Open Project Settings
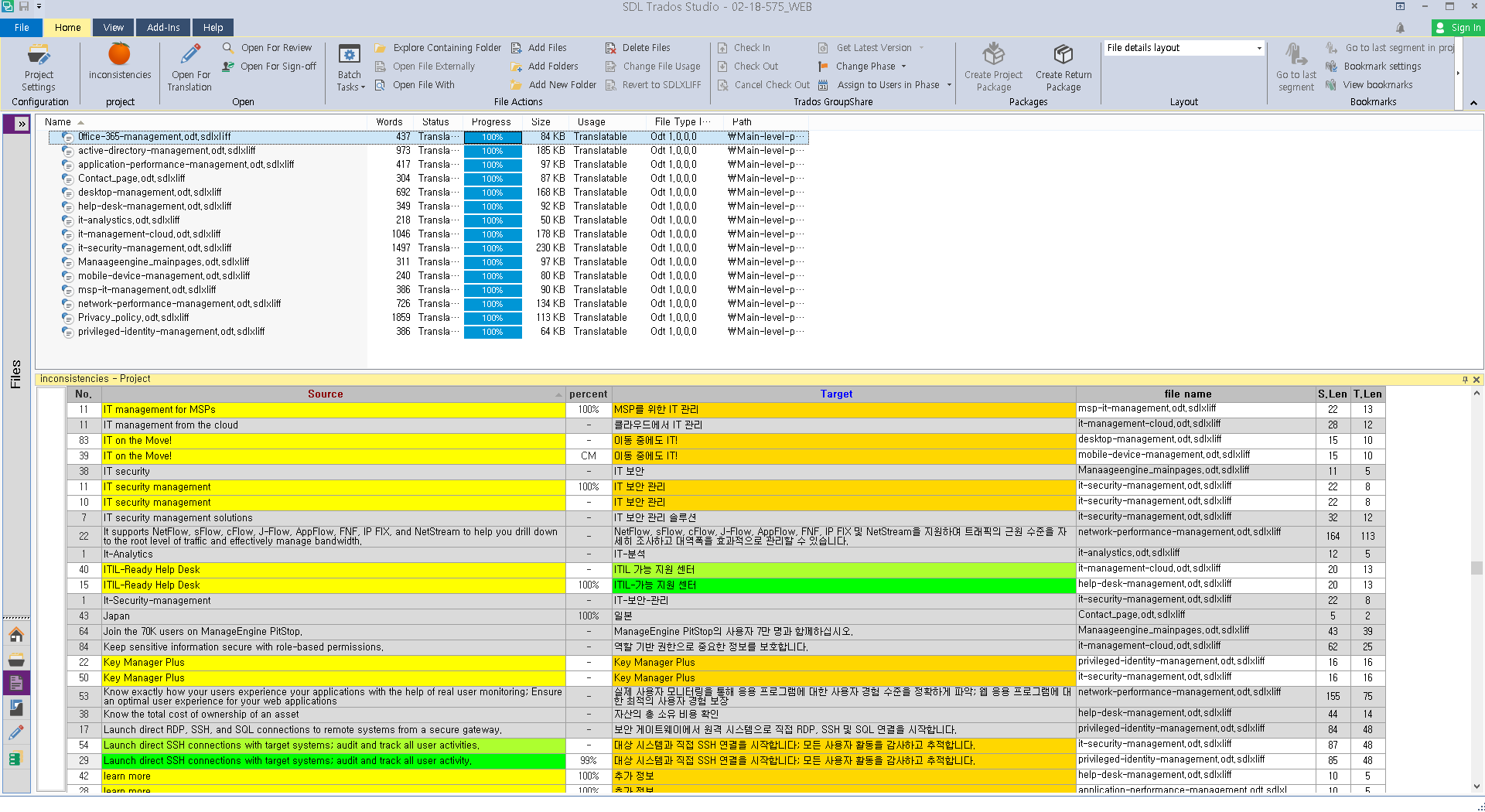The image size is (1485, 812). pyautogui.click(x=39, y=67)
